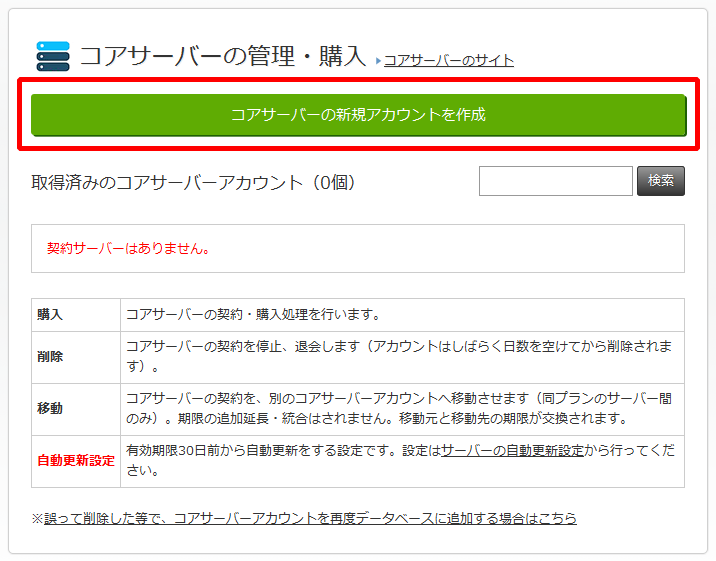Click the 検索 search button

tap(661, 181)
